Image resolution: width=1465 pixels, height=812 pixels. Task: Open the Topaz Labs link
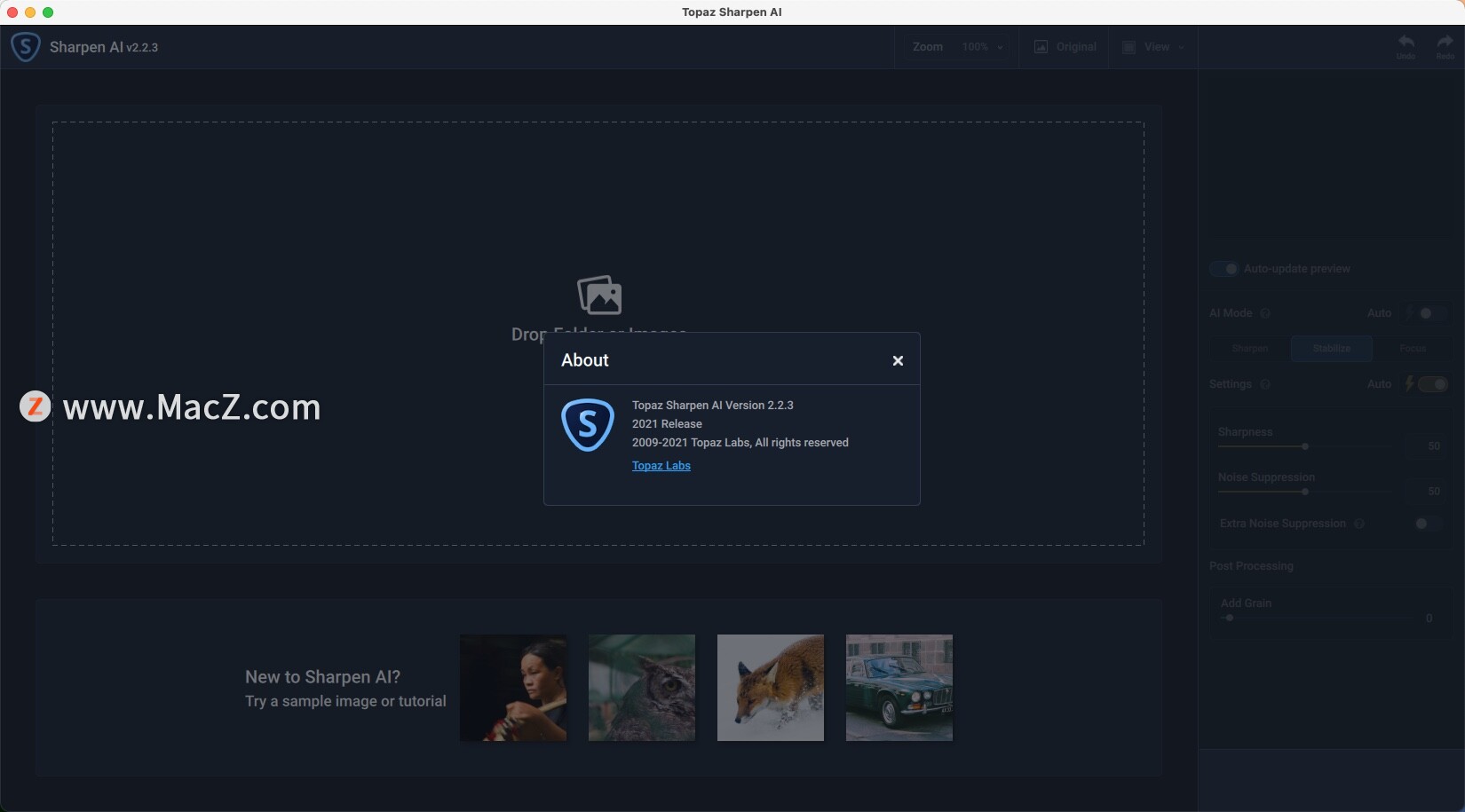[x=661, y=466]
